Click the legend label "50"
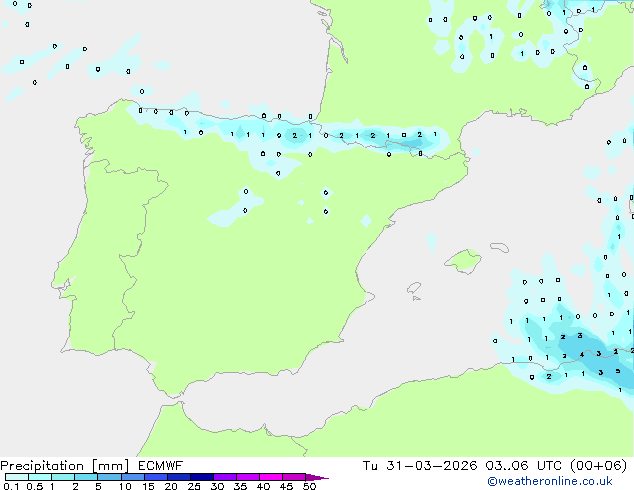The height and width of the screenshot is (490, 634). click(x=309, y=486)
